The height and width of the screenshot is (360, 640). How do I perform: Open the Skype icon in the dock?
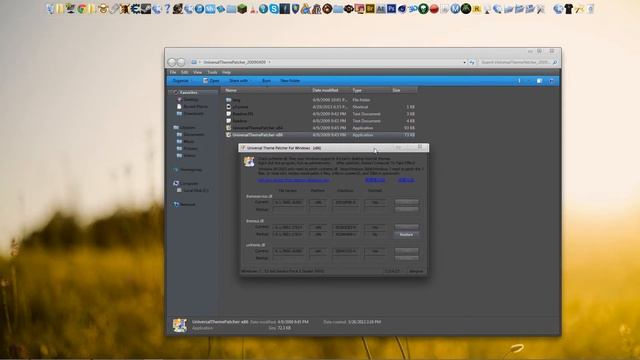coord(274,9)
